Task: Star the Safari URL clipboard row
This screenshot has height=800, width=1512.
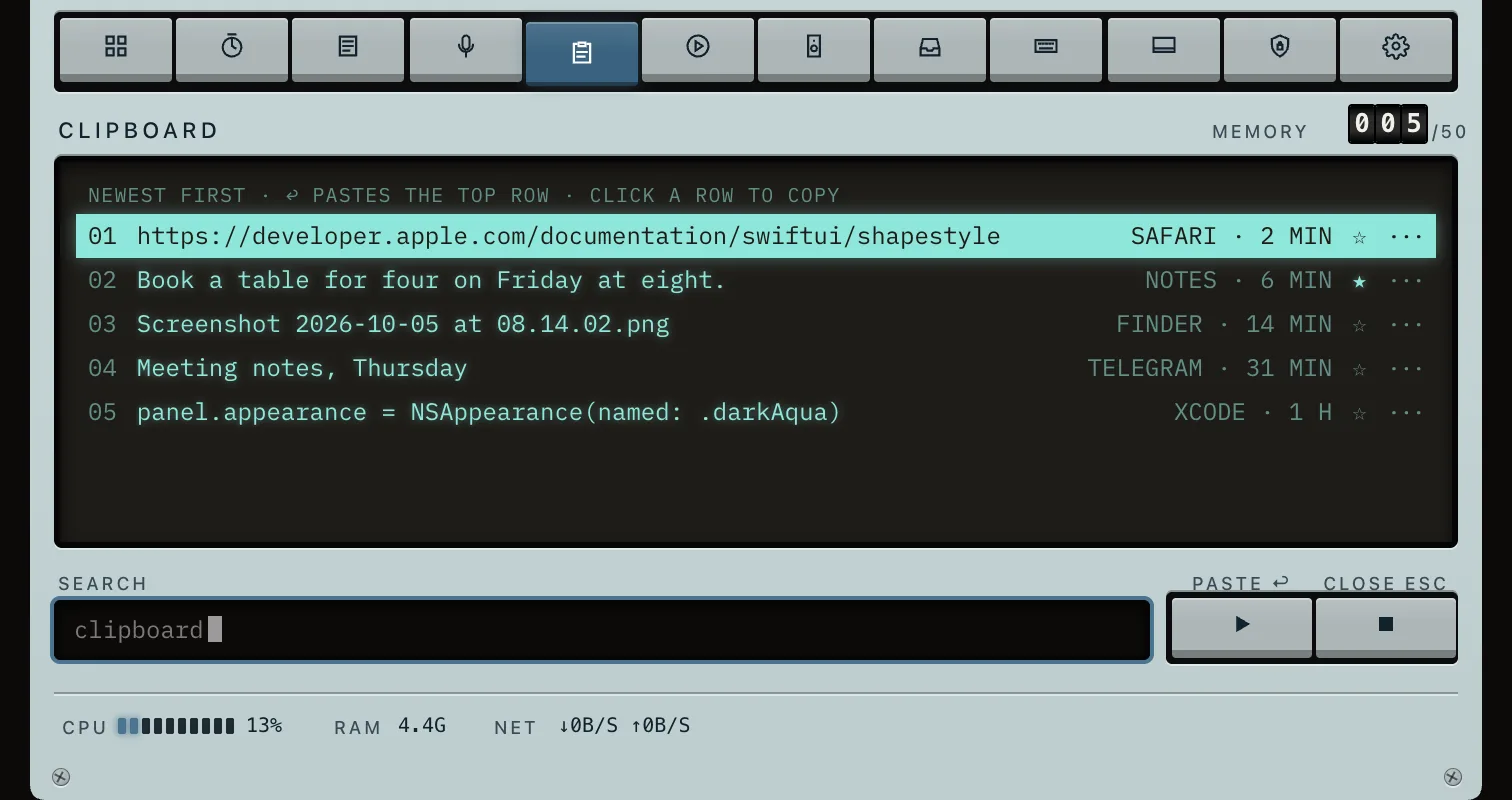Action: coord(1359,237)
